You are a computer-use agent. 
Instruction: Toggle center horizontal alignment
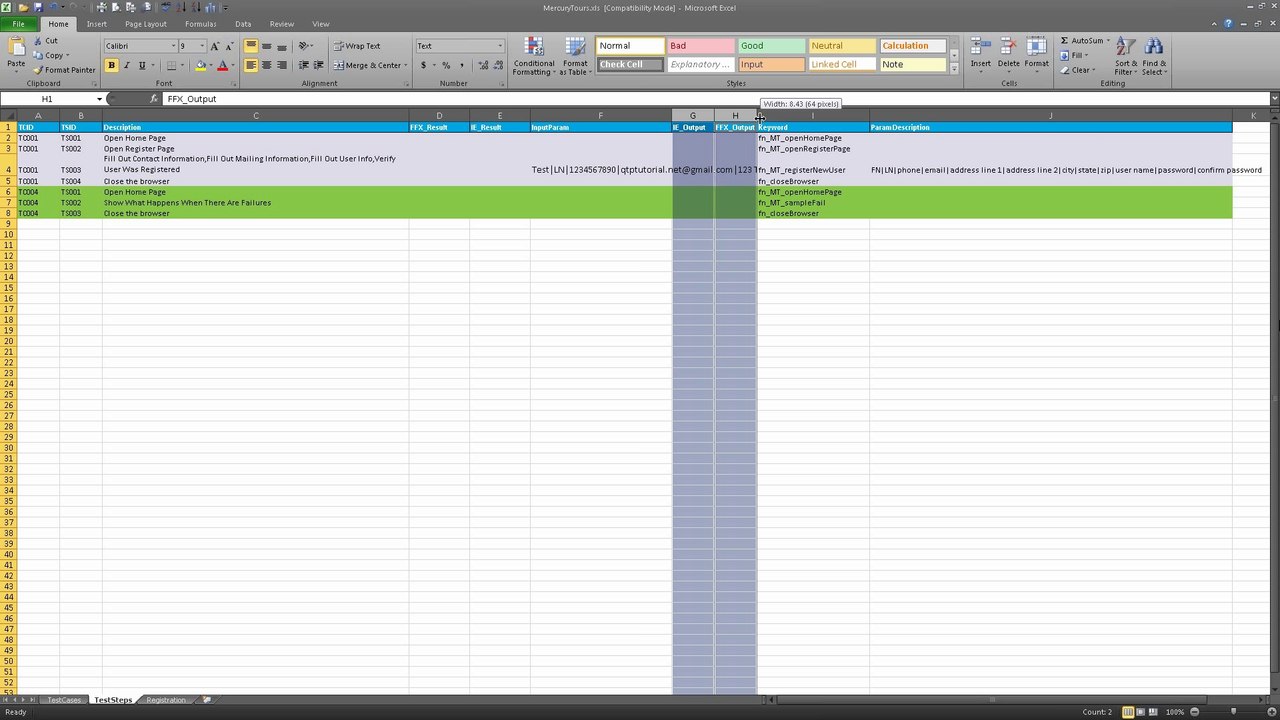(x=266, y=65)
